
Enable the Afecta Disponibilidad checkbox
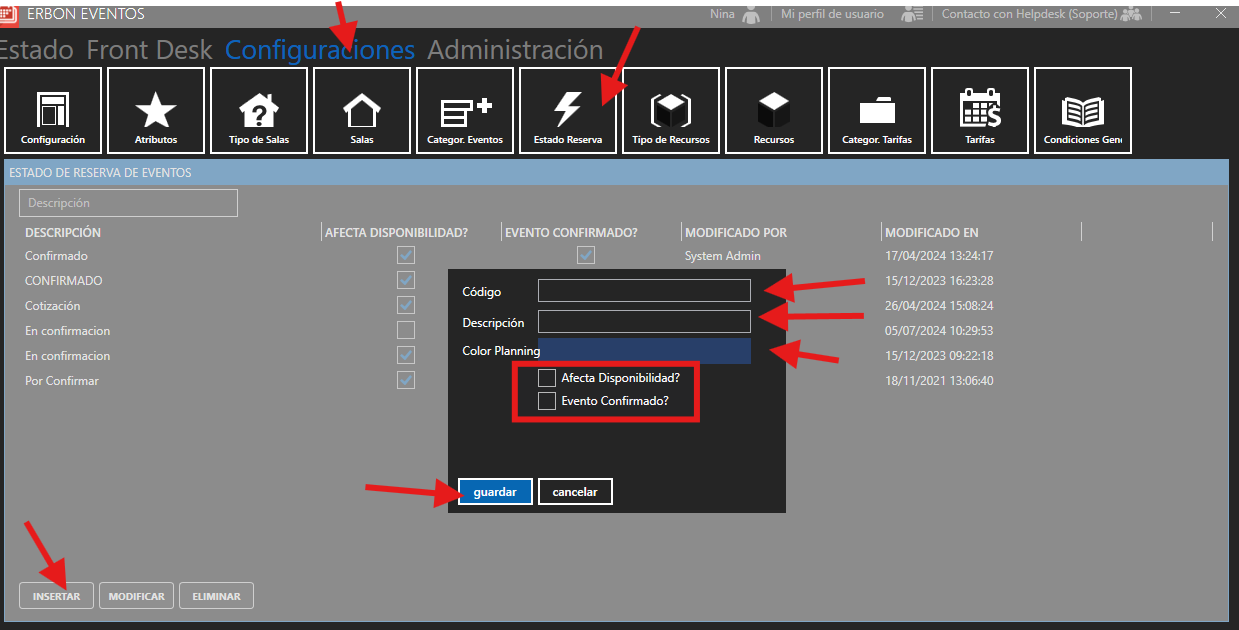coord(547,378)
